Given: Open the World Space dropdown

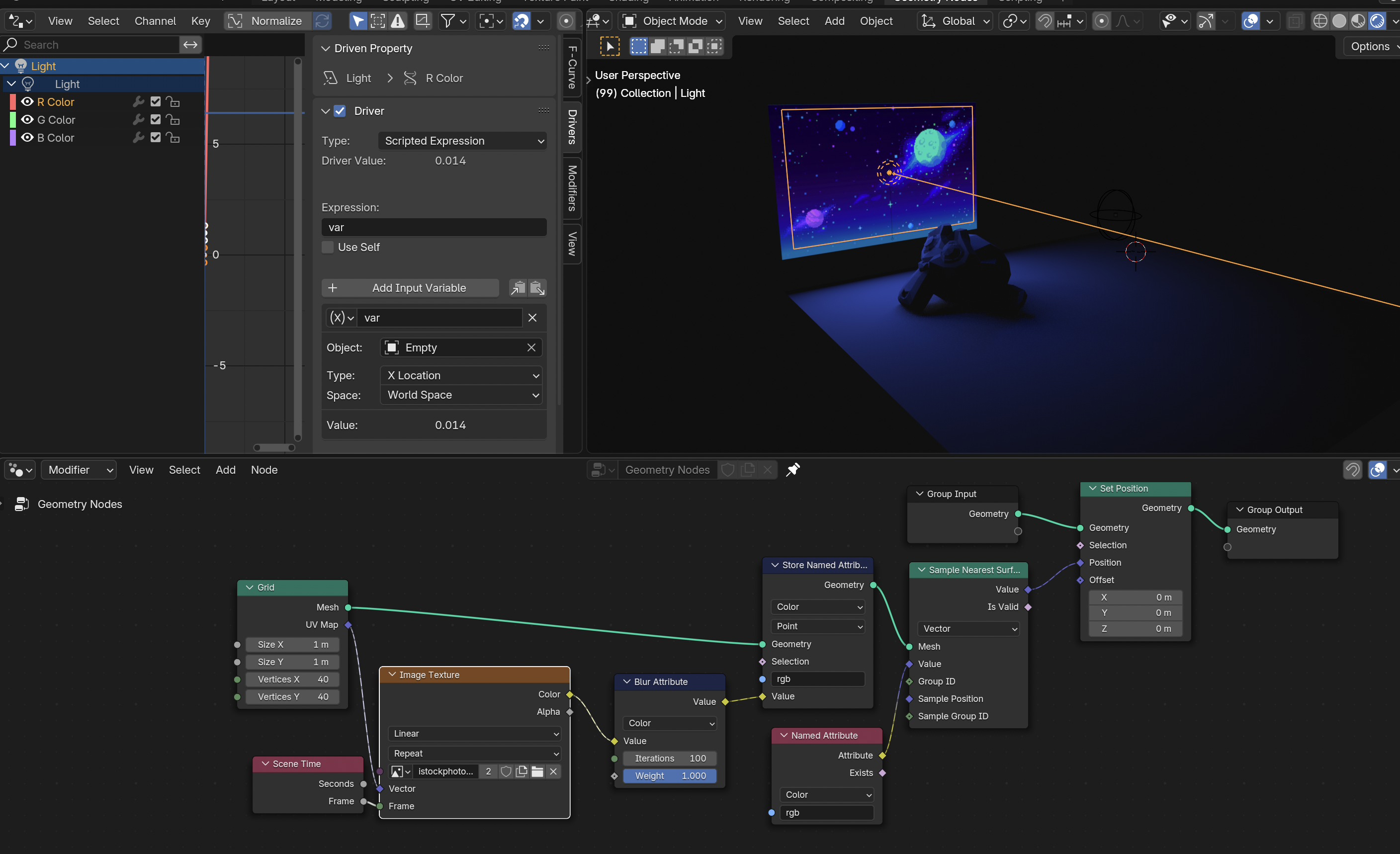Looking at the screenshot, I should pyautogui.click(x=461, y=395).
